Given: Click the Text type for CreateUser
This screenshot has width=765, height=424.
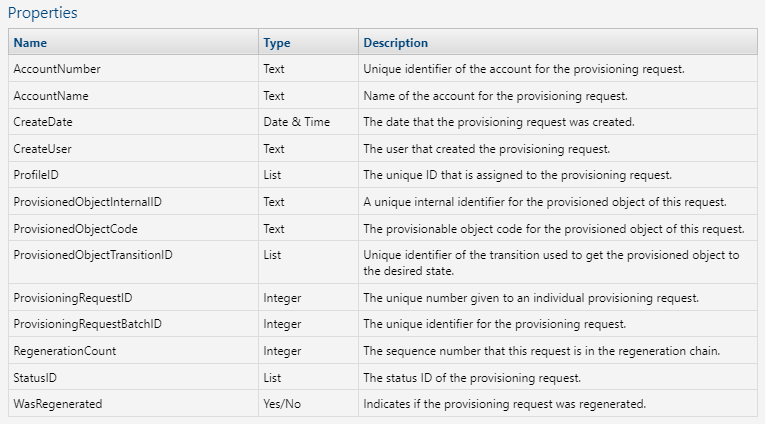Looking at the screenshot, I should click(x=274, y=149).
